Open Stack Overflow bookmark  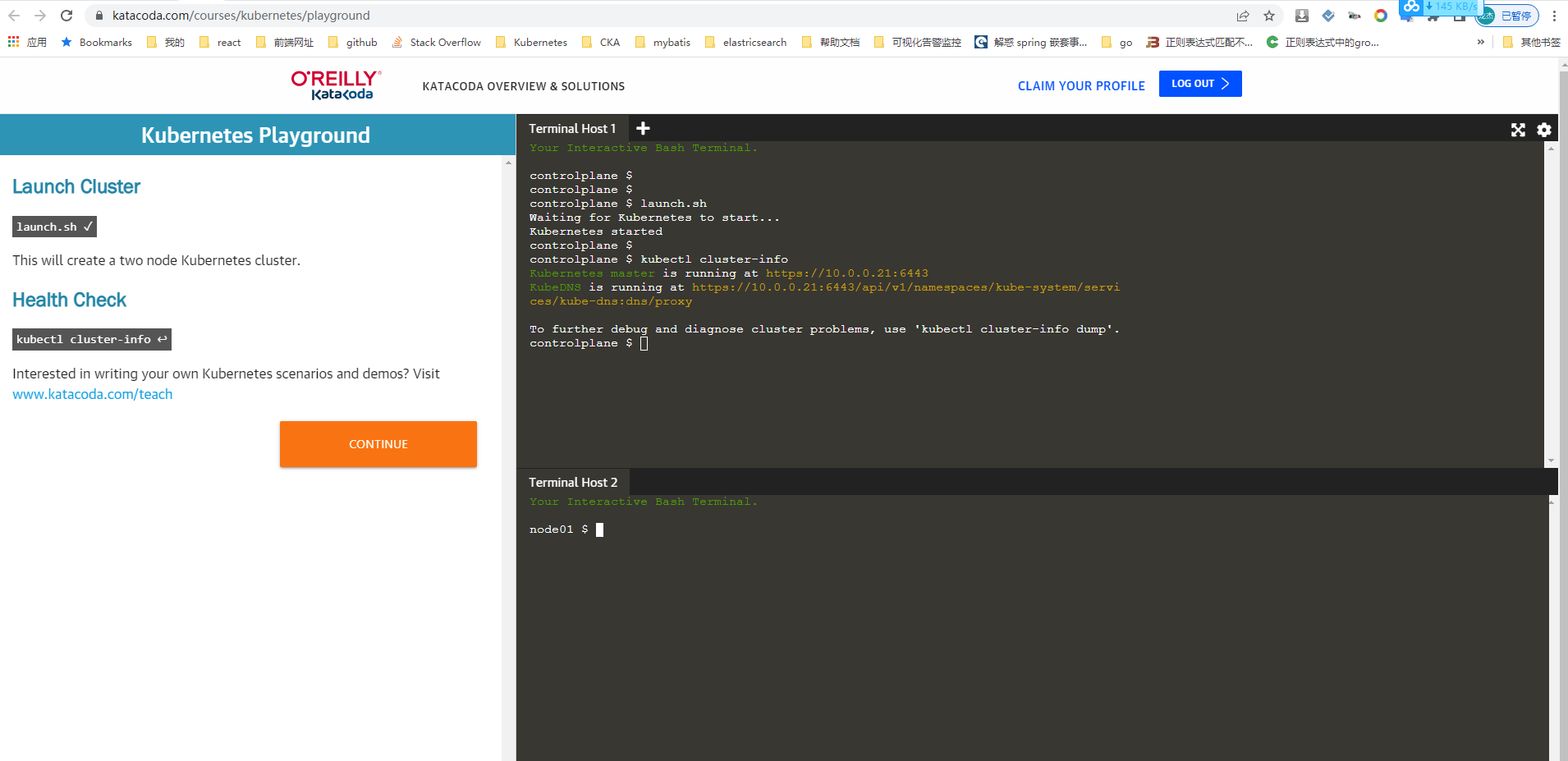(436, 42)
